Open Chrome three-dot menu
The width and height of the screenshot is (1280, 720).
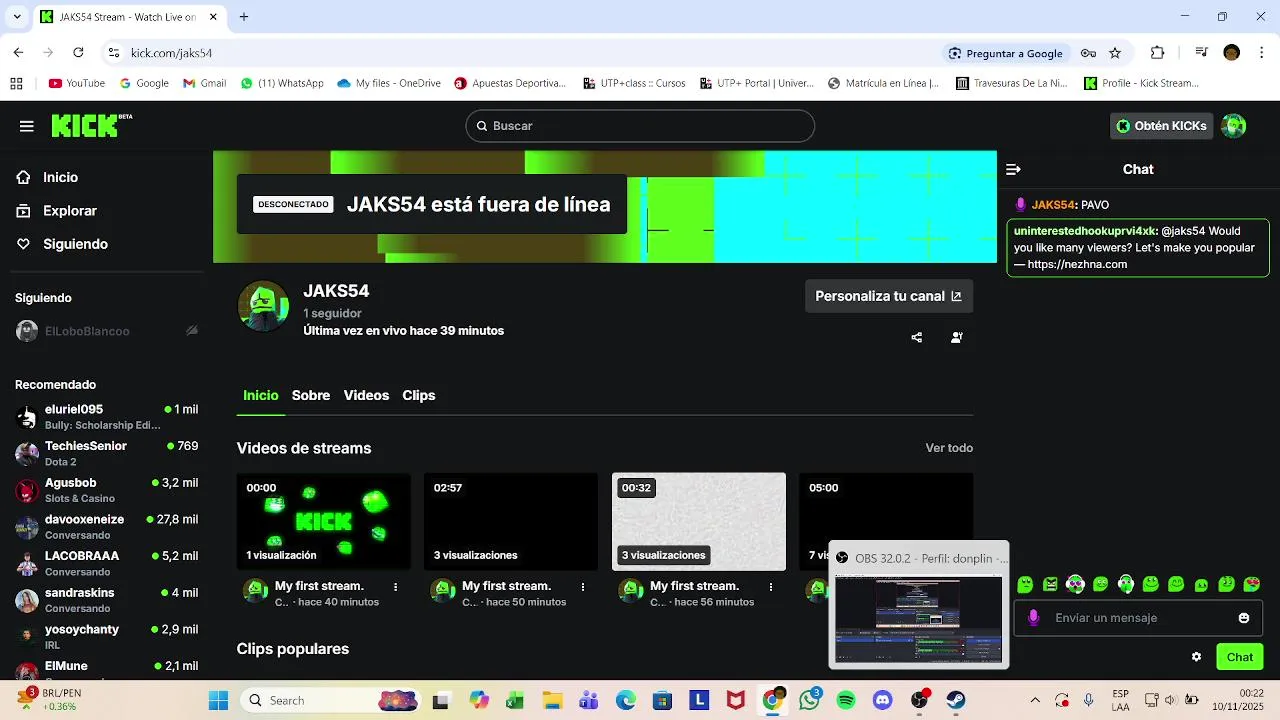tap(1262, 53)
